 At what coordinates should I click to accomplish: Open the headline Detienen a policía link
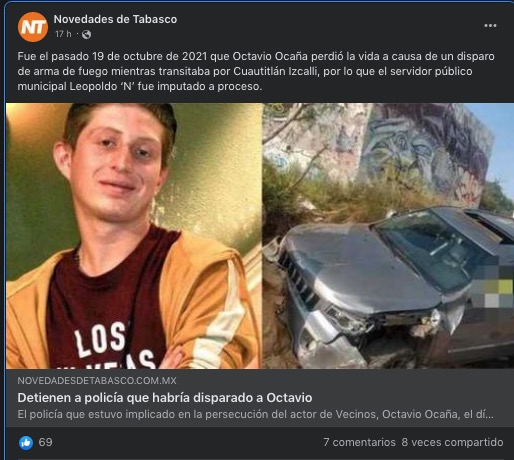pos(165,398)
